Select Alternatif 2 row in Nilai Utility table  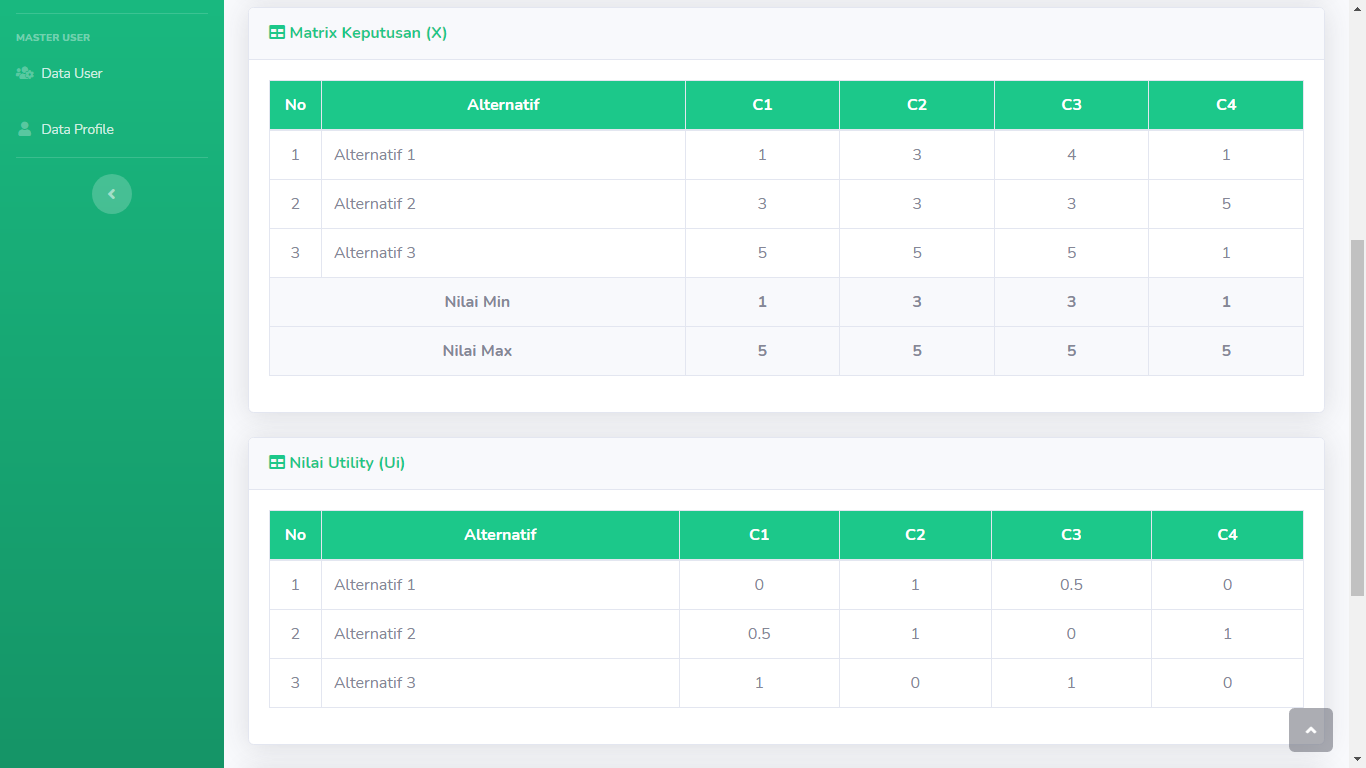(786, 634)
